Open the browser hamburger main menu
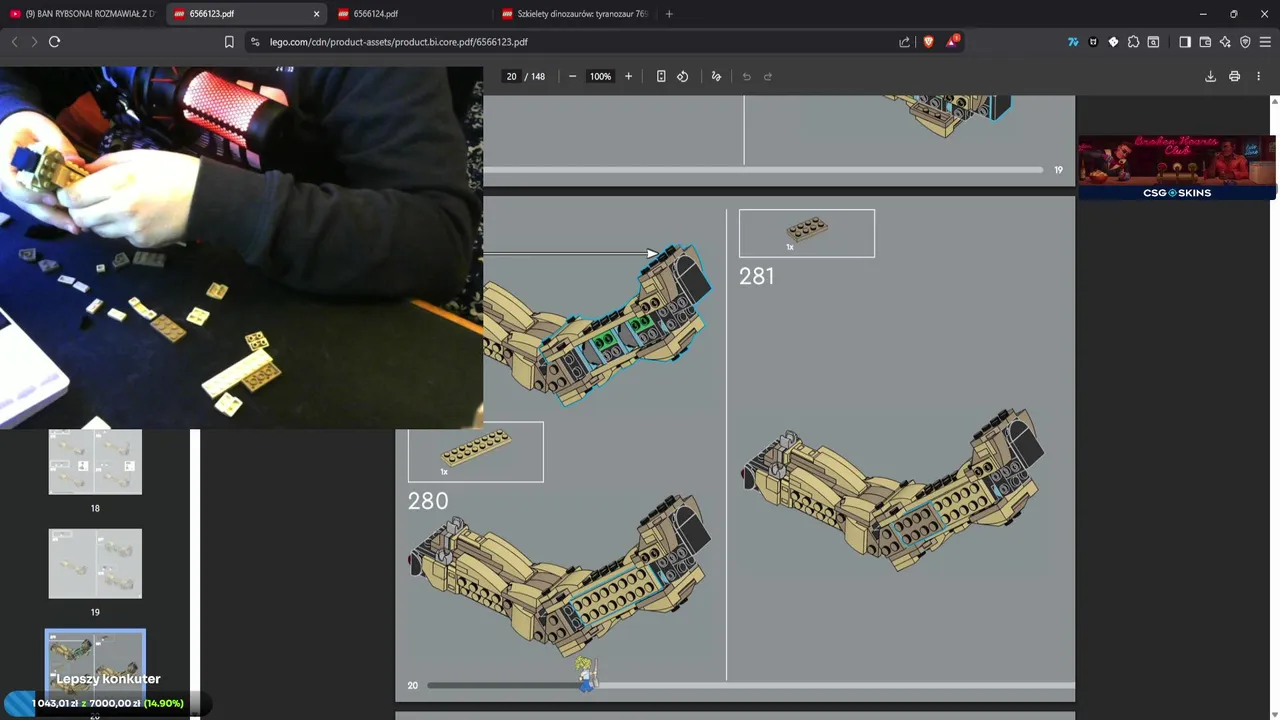 pyautogui.click(x=1265, y=42)
